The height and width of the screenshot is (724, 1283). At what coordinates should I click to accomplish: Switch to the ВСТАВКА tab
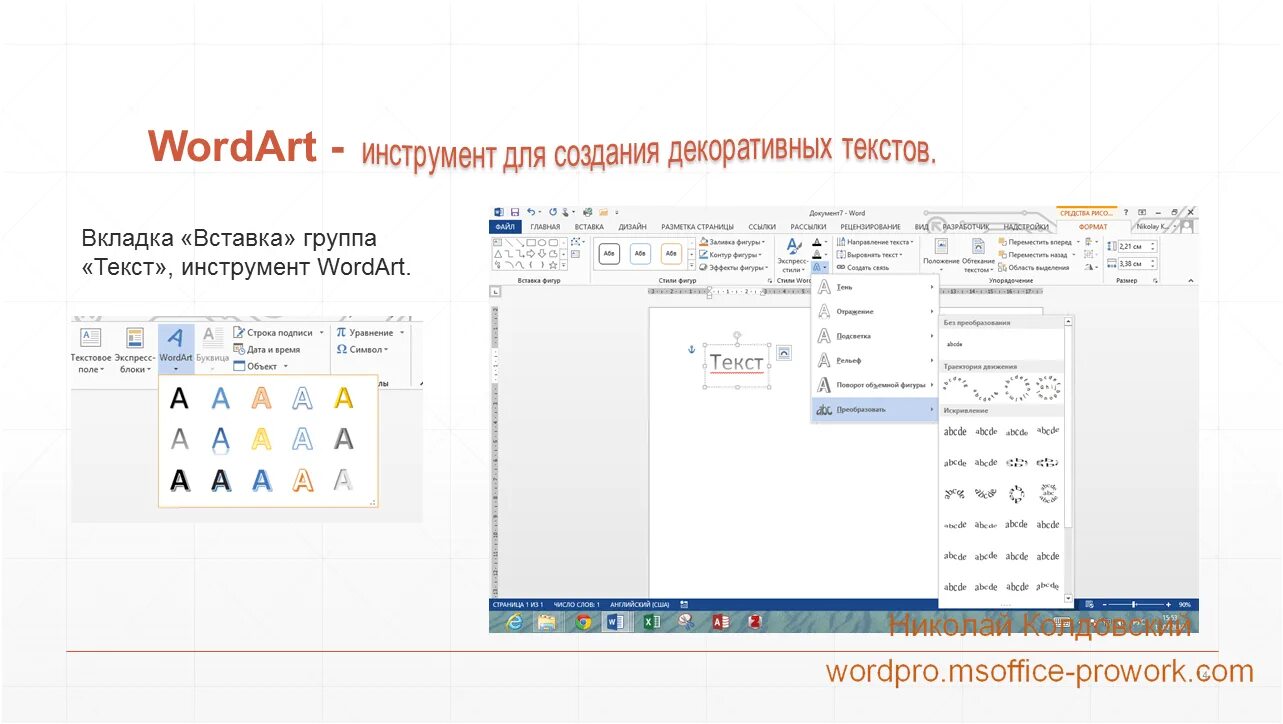[x=589, y=227]
